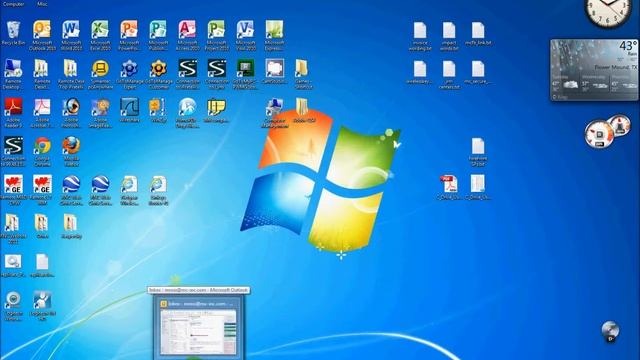
Task: Open the Misc toolbar at the top
Action: coord(42,4)
